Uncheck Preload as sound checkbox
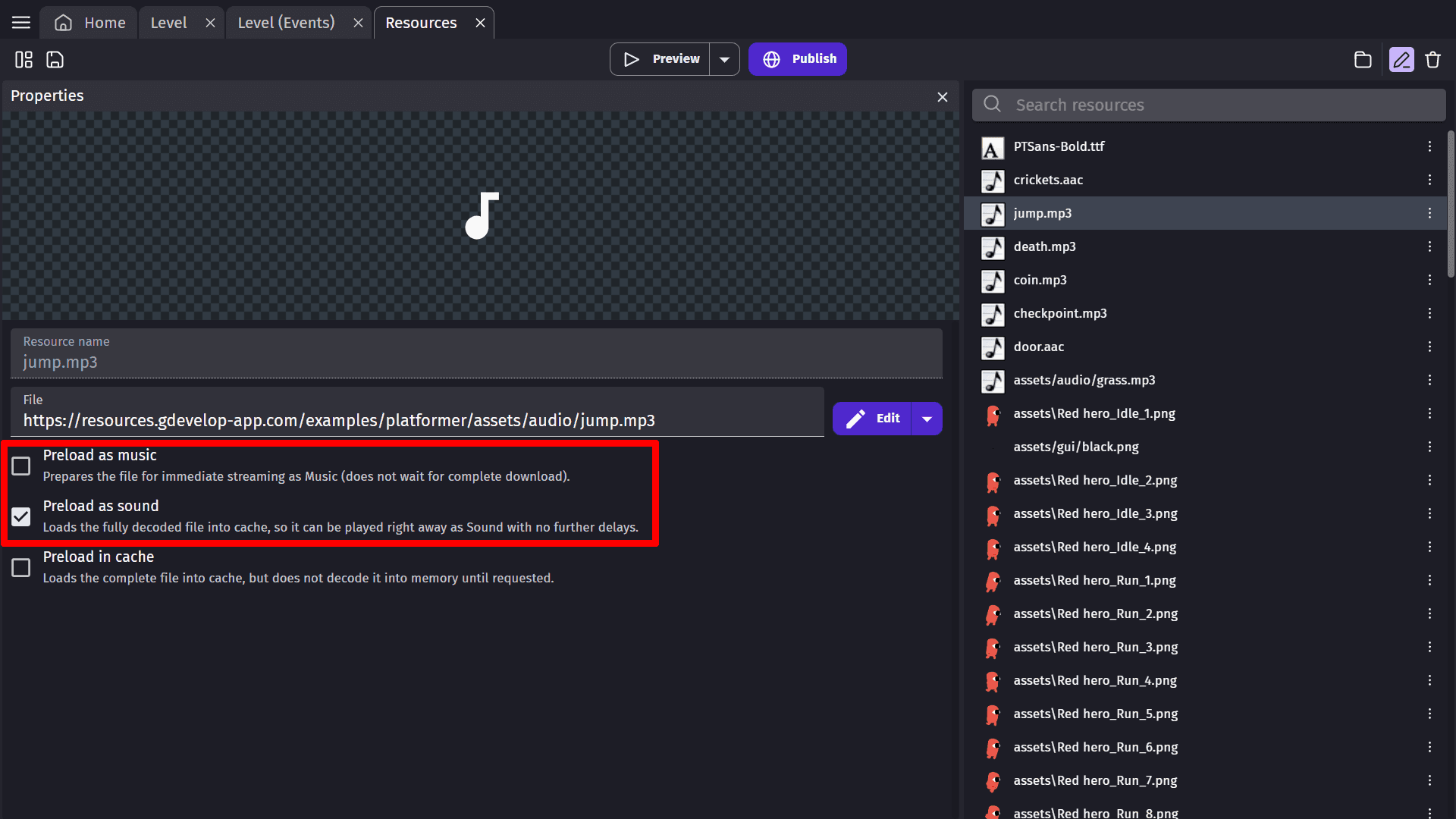 21,516
